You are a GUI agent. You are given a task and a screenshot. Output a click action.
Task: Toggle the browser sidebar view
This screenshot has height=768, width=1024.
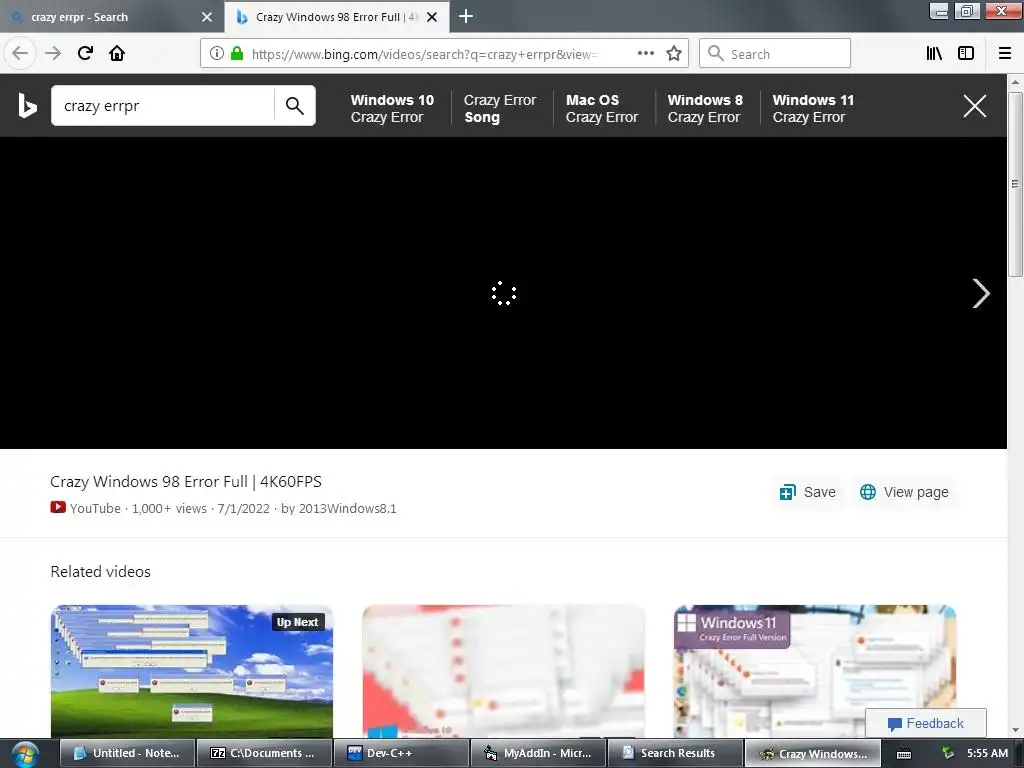[966, 53]
